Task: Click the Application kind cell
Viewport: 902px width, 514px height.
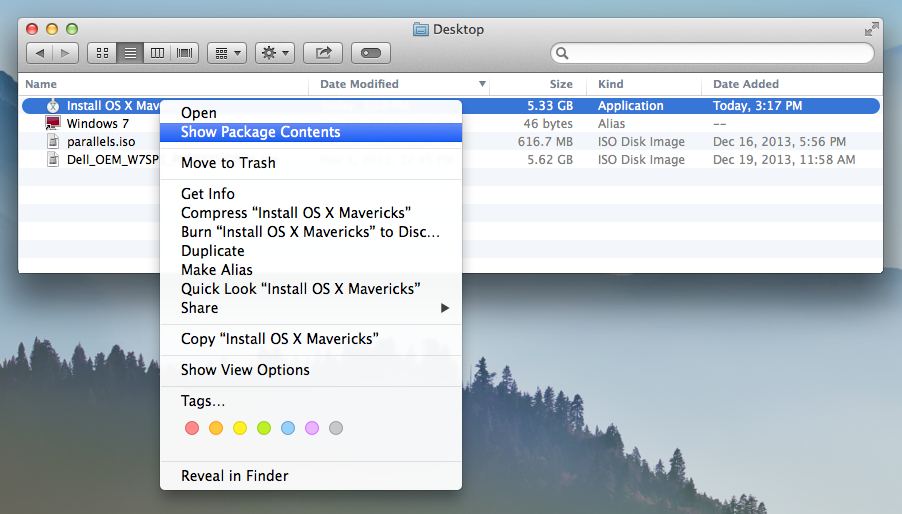Action: 630,106
